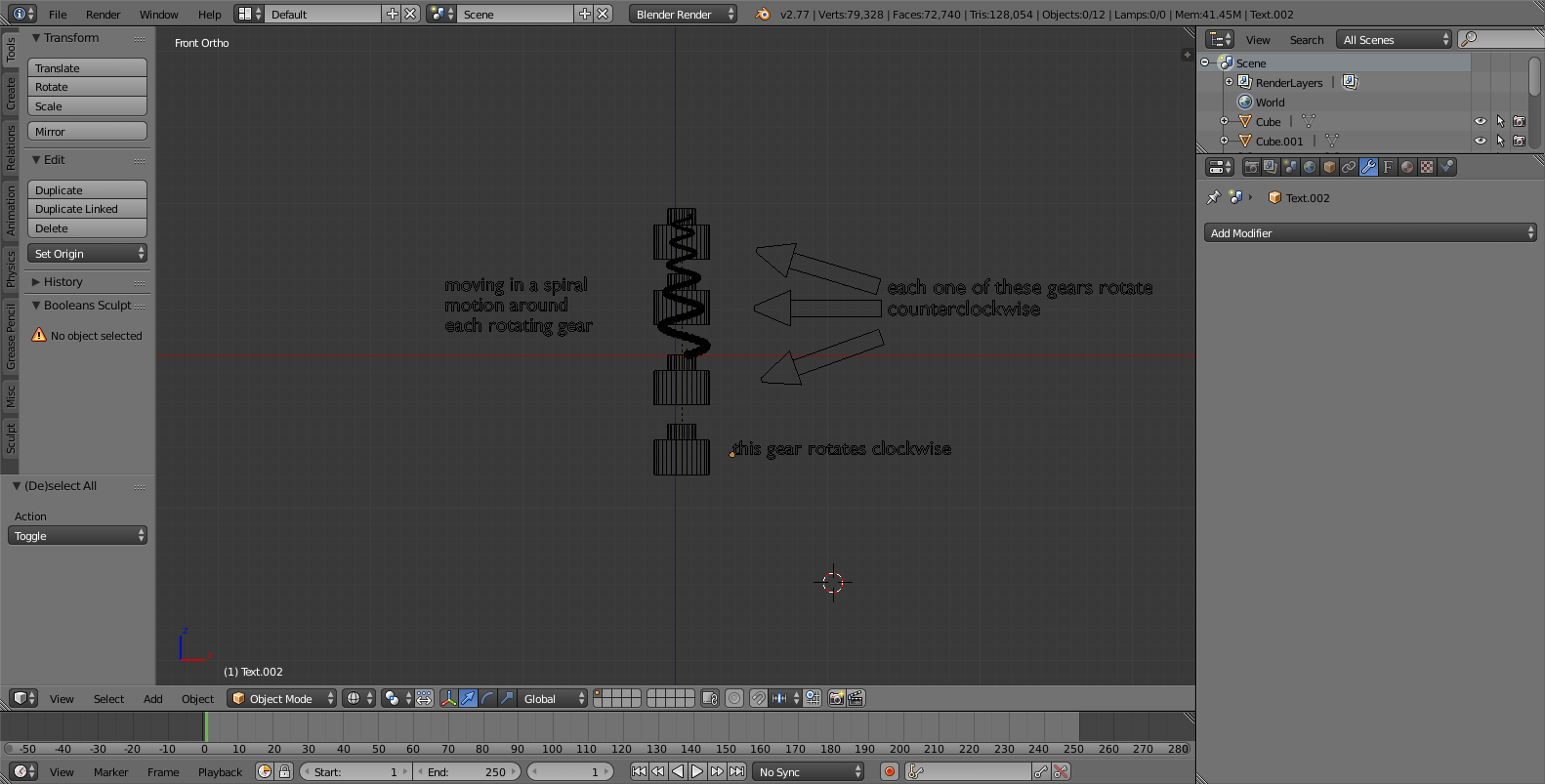Open the Modifiers properties tab (wrench icon)
1545x784 pixels.
tap(1368, 167)
